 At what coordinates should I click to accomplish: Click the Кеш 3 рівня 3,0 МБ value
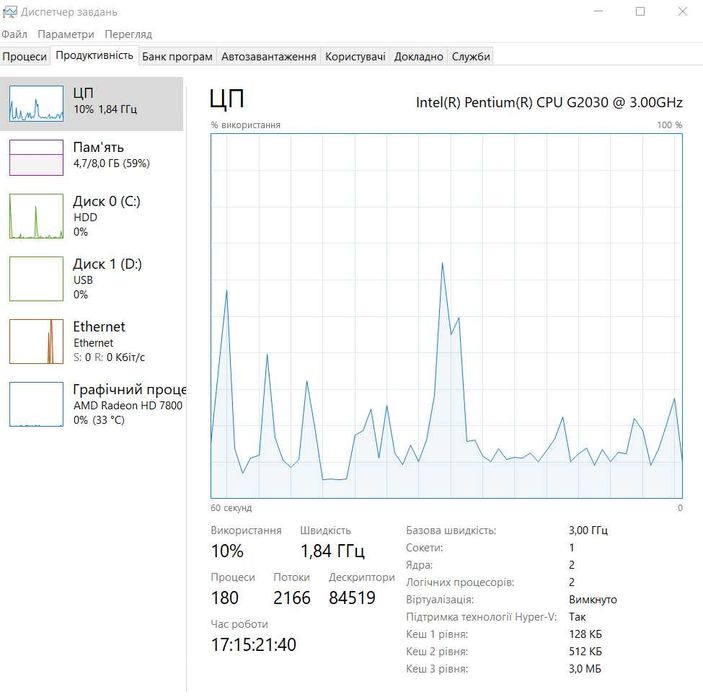pyautogui.click(x=585, y=669)
